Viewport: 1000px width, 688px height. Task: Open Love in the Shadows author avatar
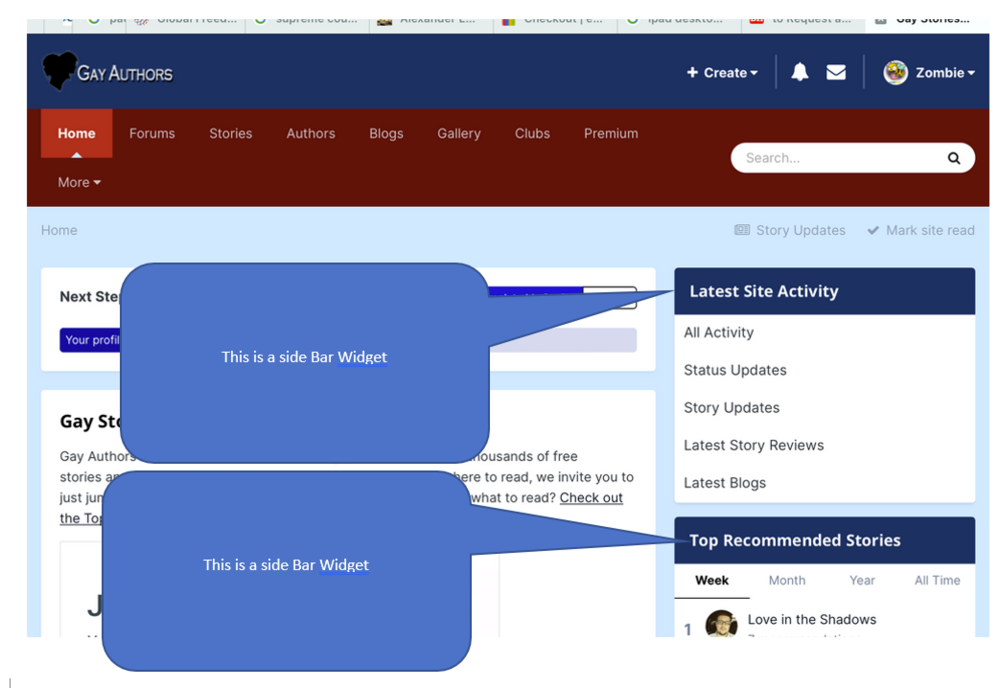pyautogui.click(x=721, y=625)
